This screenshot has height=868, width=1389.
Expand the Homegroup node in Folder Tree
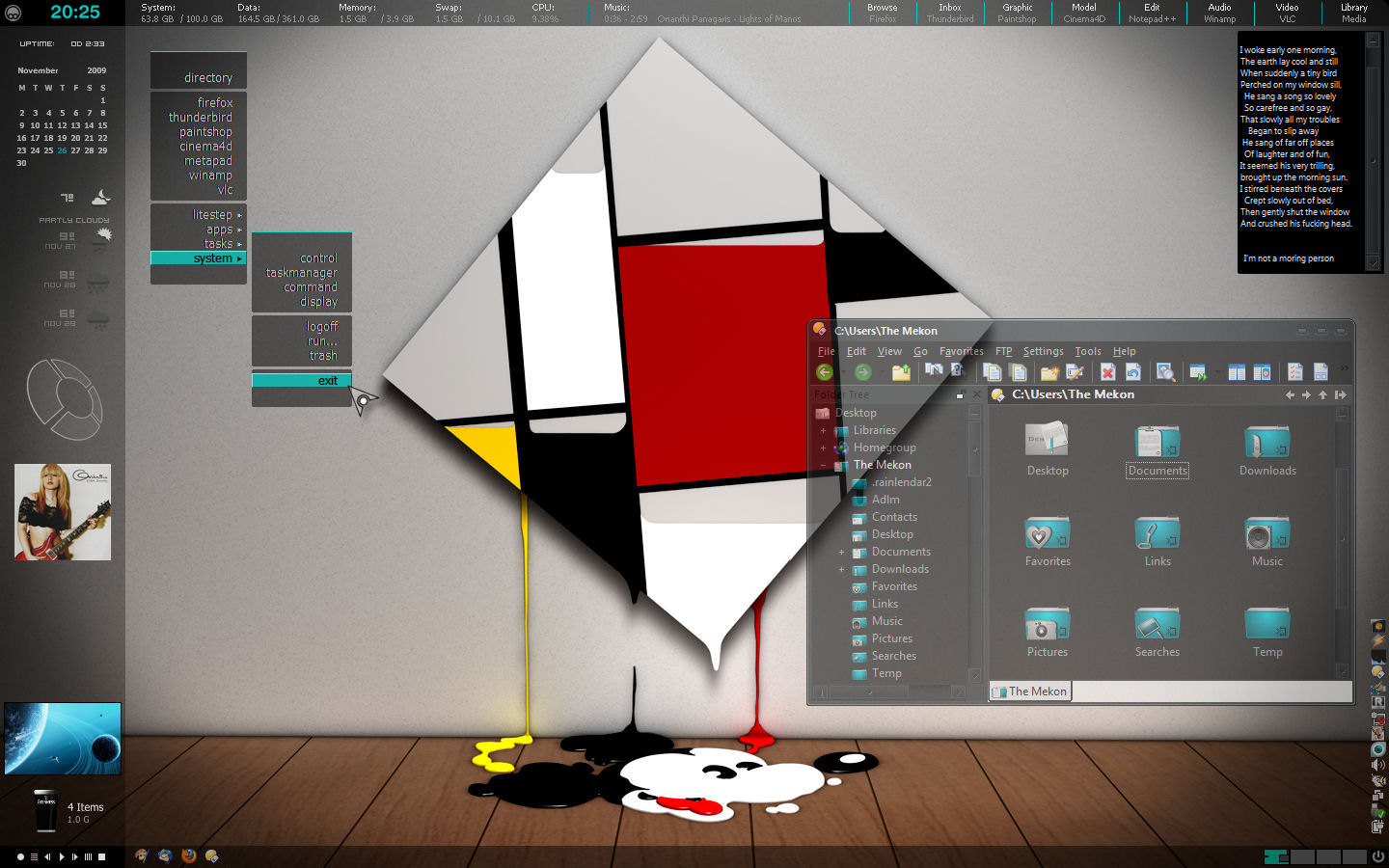click(x=823, y=448)
